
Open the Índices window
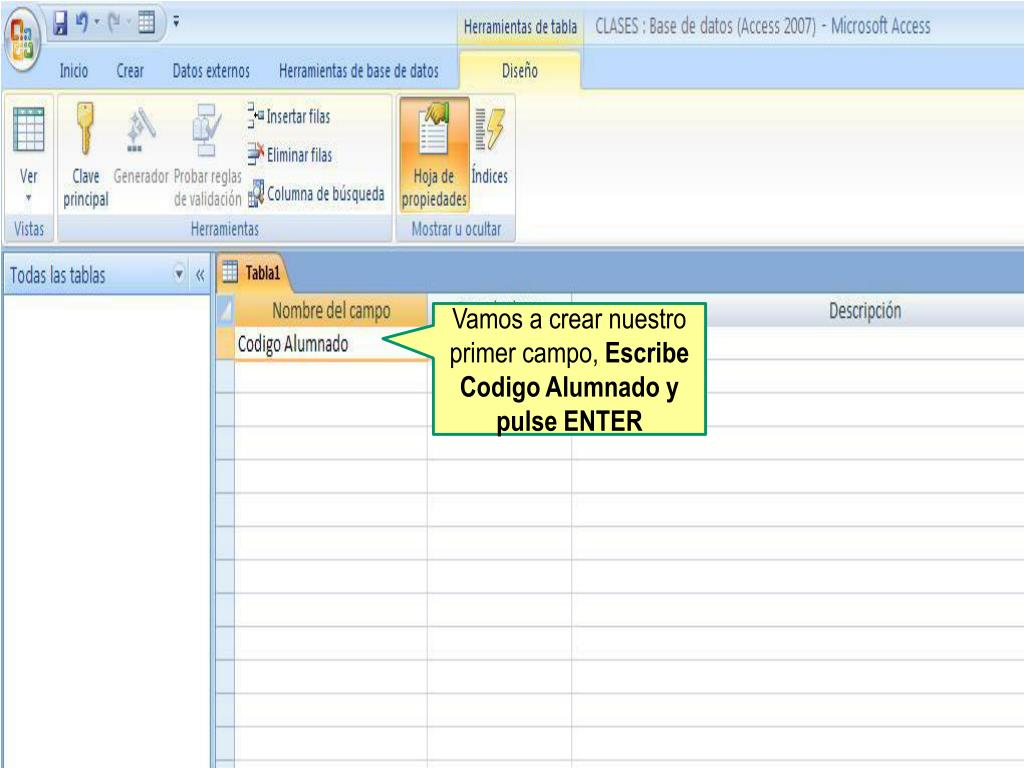click(490, 148)
